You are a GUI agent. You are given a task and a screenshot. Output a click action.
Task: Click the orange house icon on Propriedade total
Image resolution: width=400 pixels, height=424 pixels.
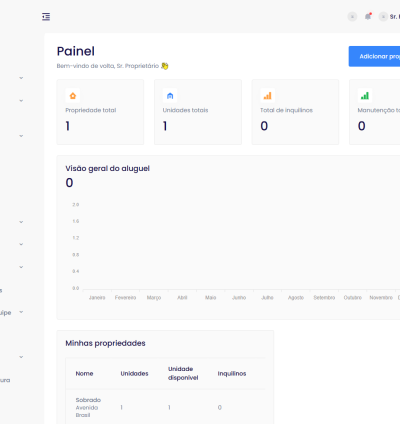pyautogui.click(x=73, y=96)
